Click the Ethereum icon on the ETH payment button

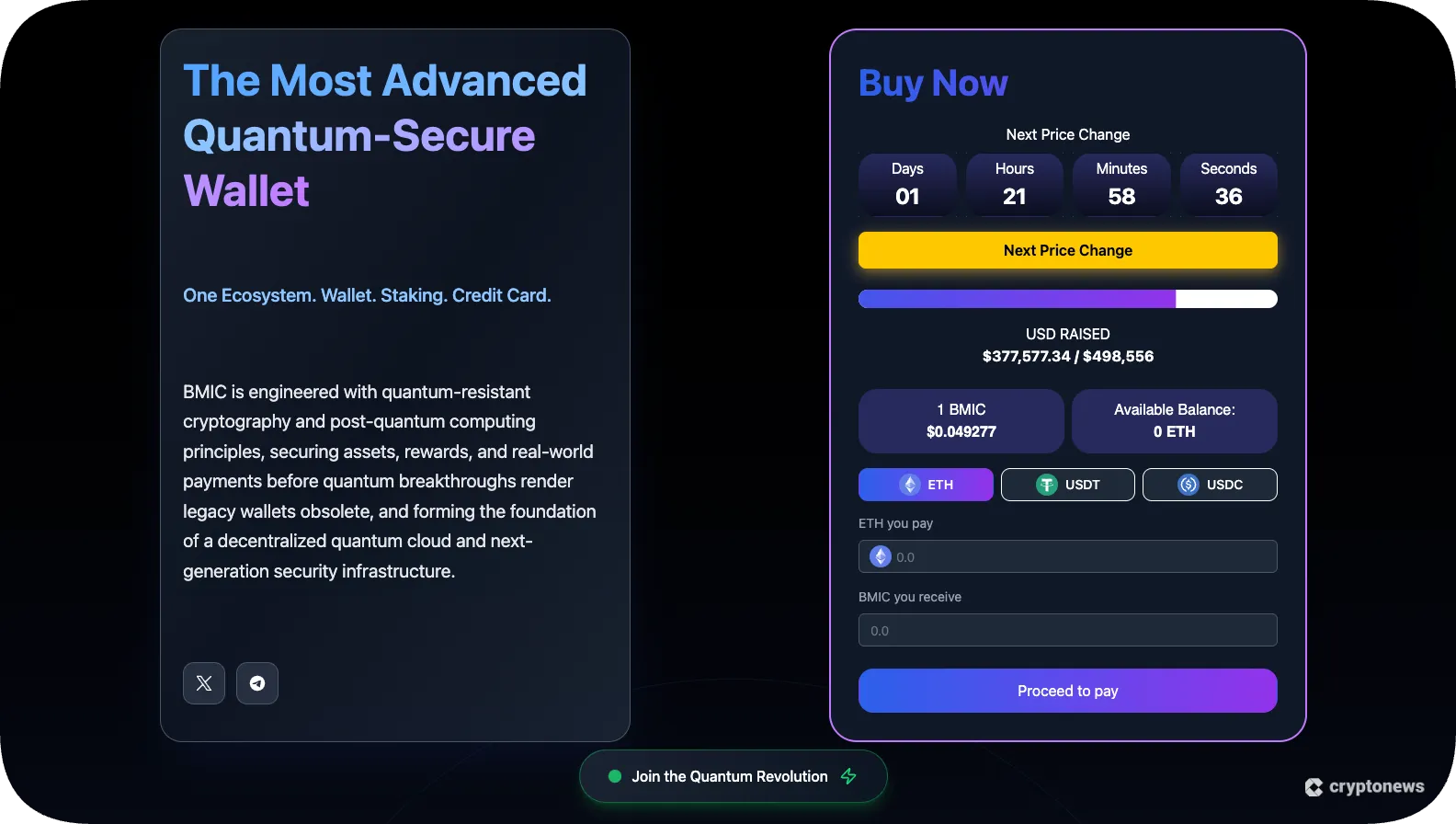(x=909, y=485)
